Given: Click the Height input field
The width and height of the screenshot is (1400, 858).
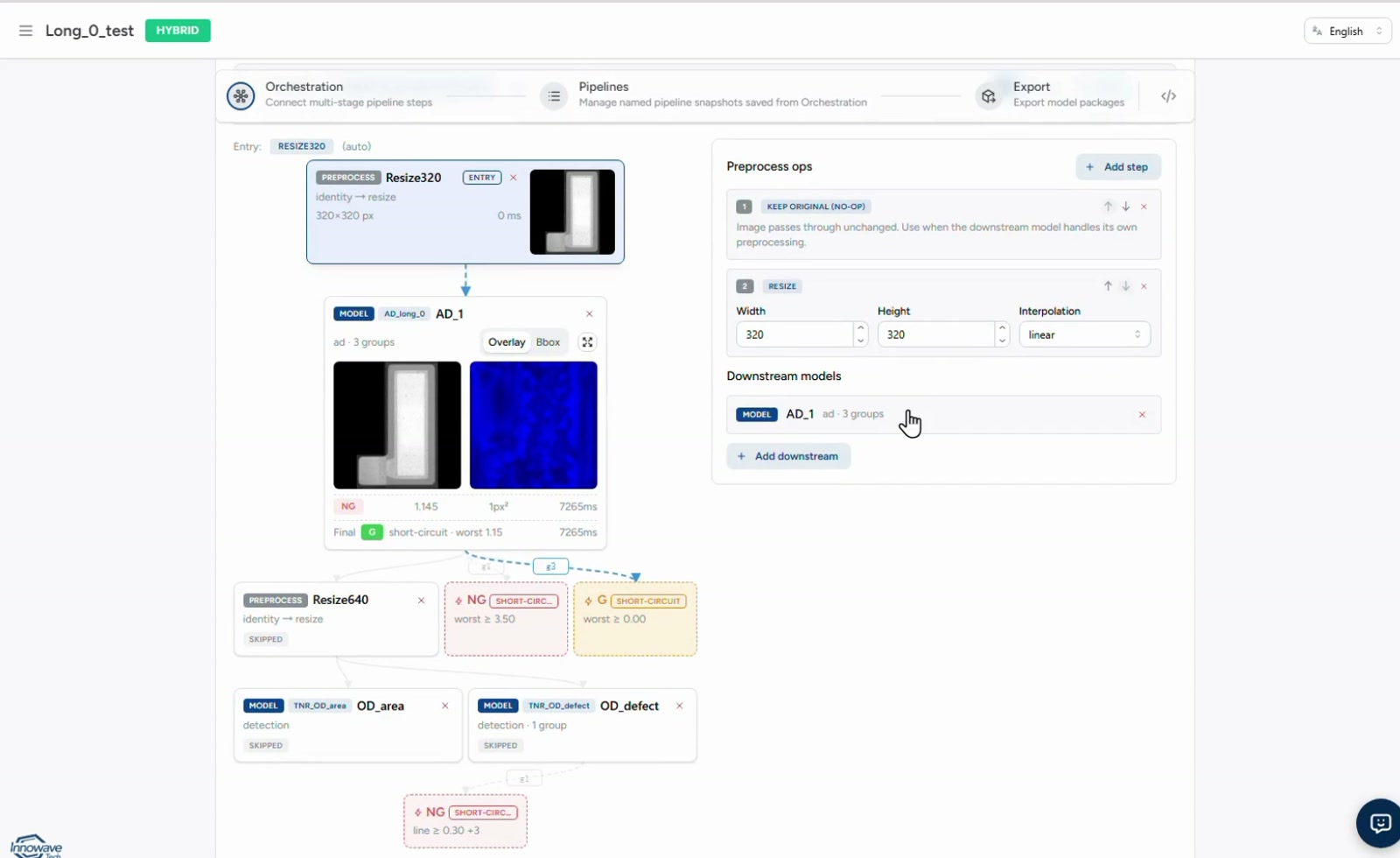Looking at the screenshot, I should pyautogui.click(x=936, y=334).
